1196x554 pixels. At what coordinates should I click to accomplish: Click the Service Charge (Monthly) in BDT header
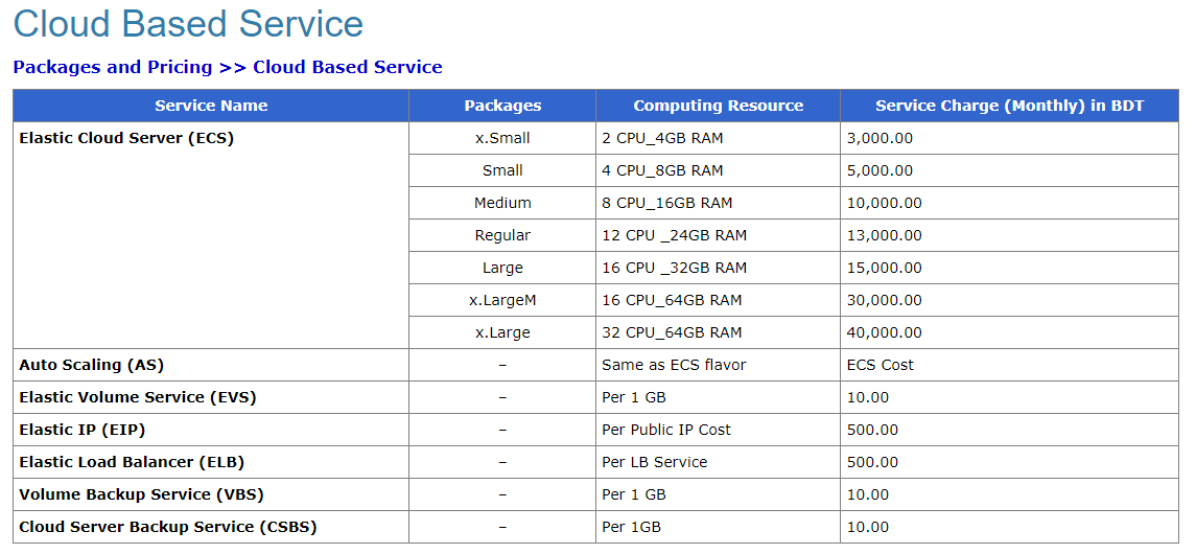[x=1009, y=106]
